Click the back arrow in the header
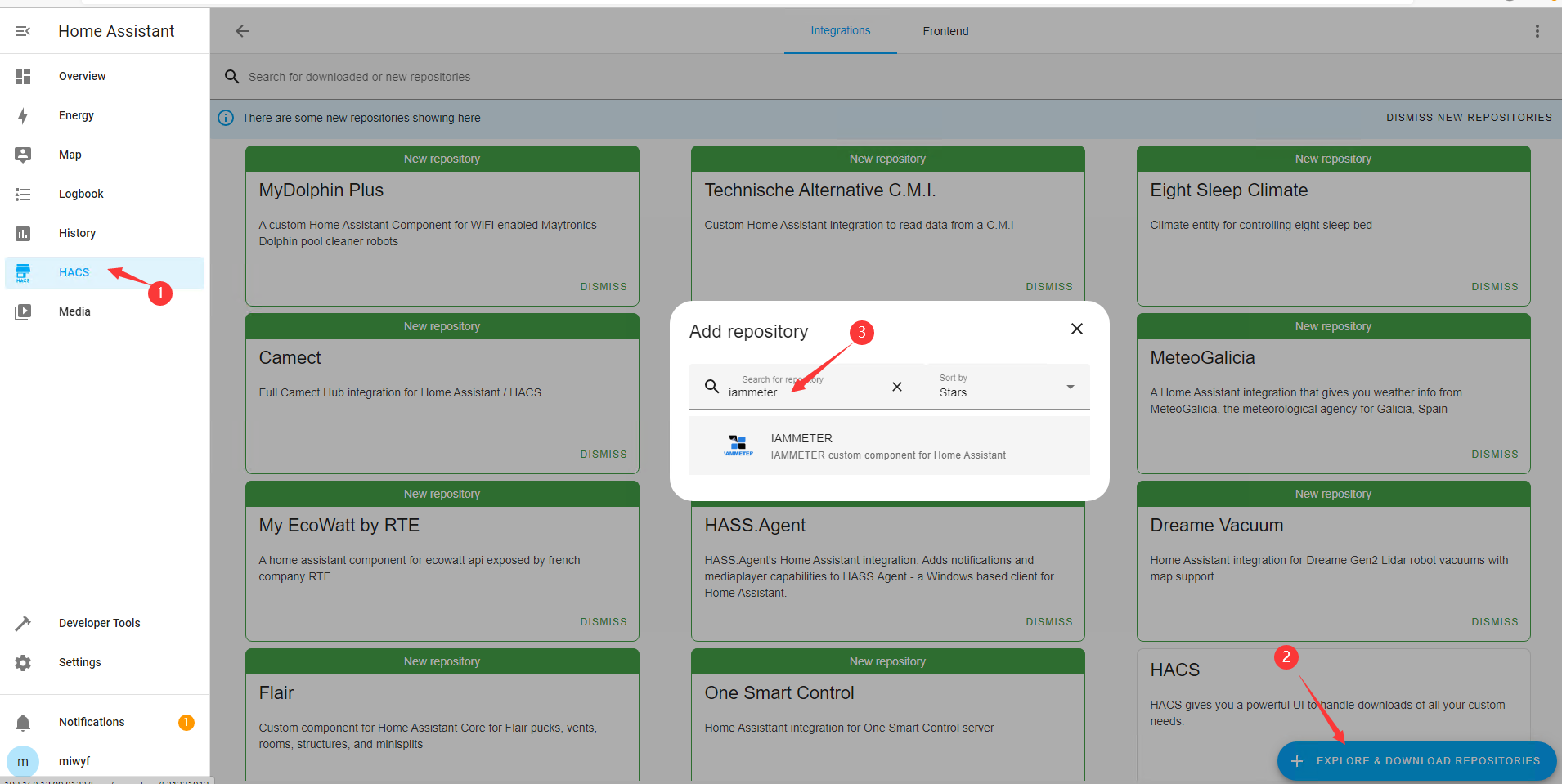Image resolution: width=1562 pixels, height=784 pixels. pyautogui.click(x=242, y=31)
